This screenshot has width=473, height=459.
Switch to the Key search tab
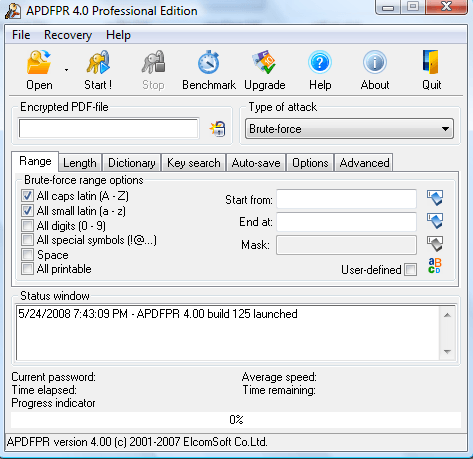(x=194, y=163)
